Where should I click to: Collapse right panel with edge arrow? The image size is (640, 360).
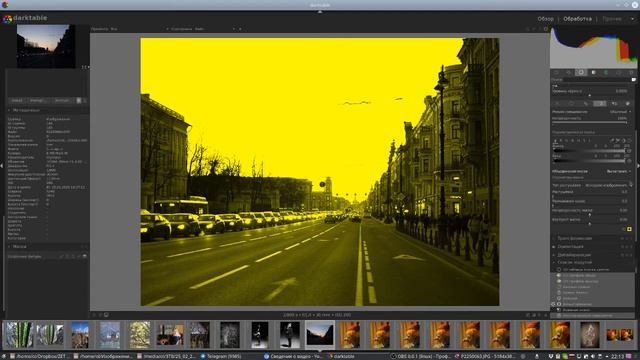coord(638,165)
